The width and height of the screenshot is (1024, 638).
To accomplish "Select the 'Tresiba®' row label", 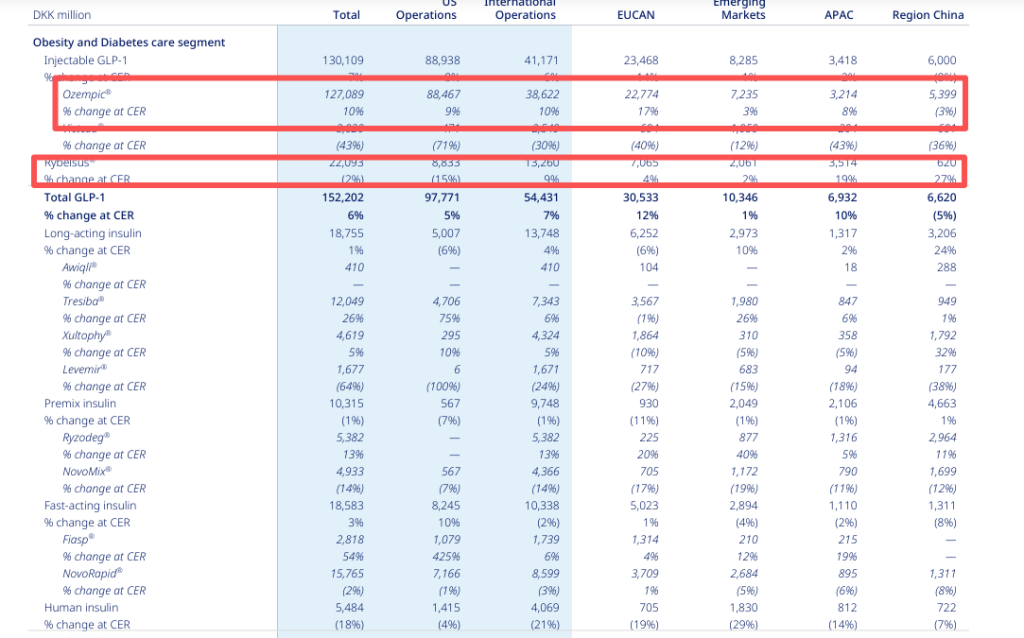I will (83, 301).
